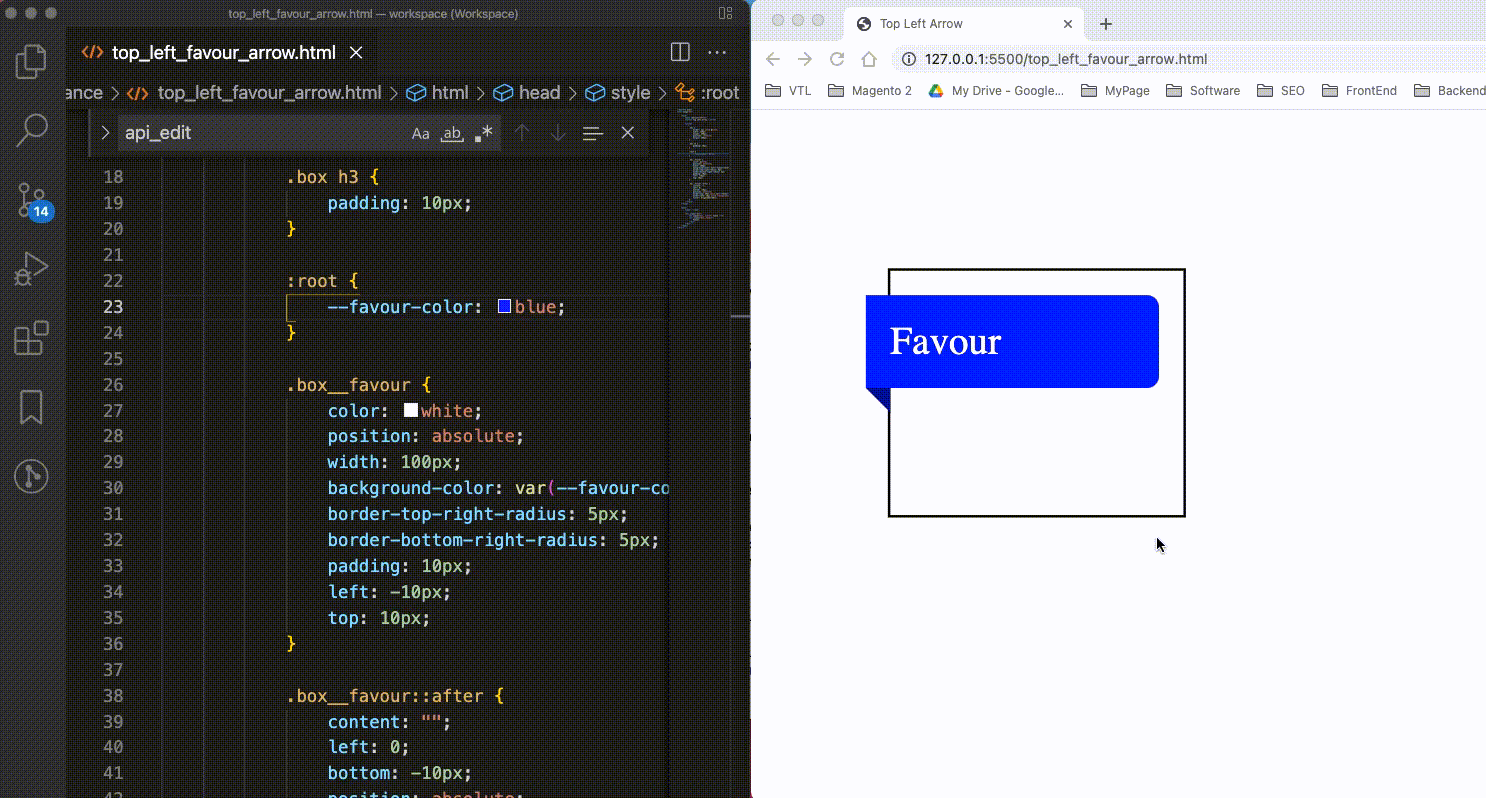Toggle Find in Selection in find widget
The height and width of the screenshot is (798, 1486).
(593, 133)
